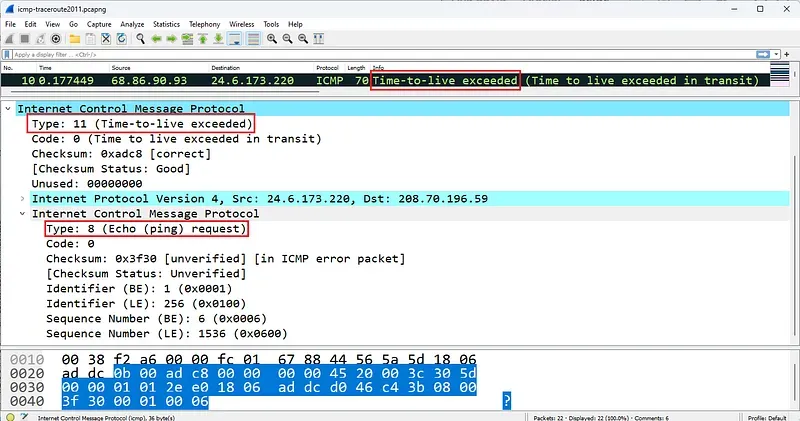
Task: Select 'Identifier (BE): 1 (0x0001)' field
Action: tap(139, 288)
